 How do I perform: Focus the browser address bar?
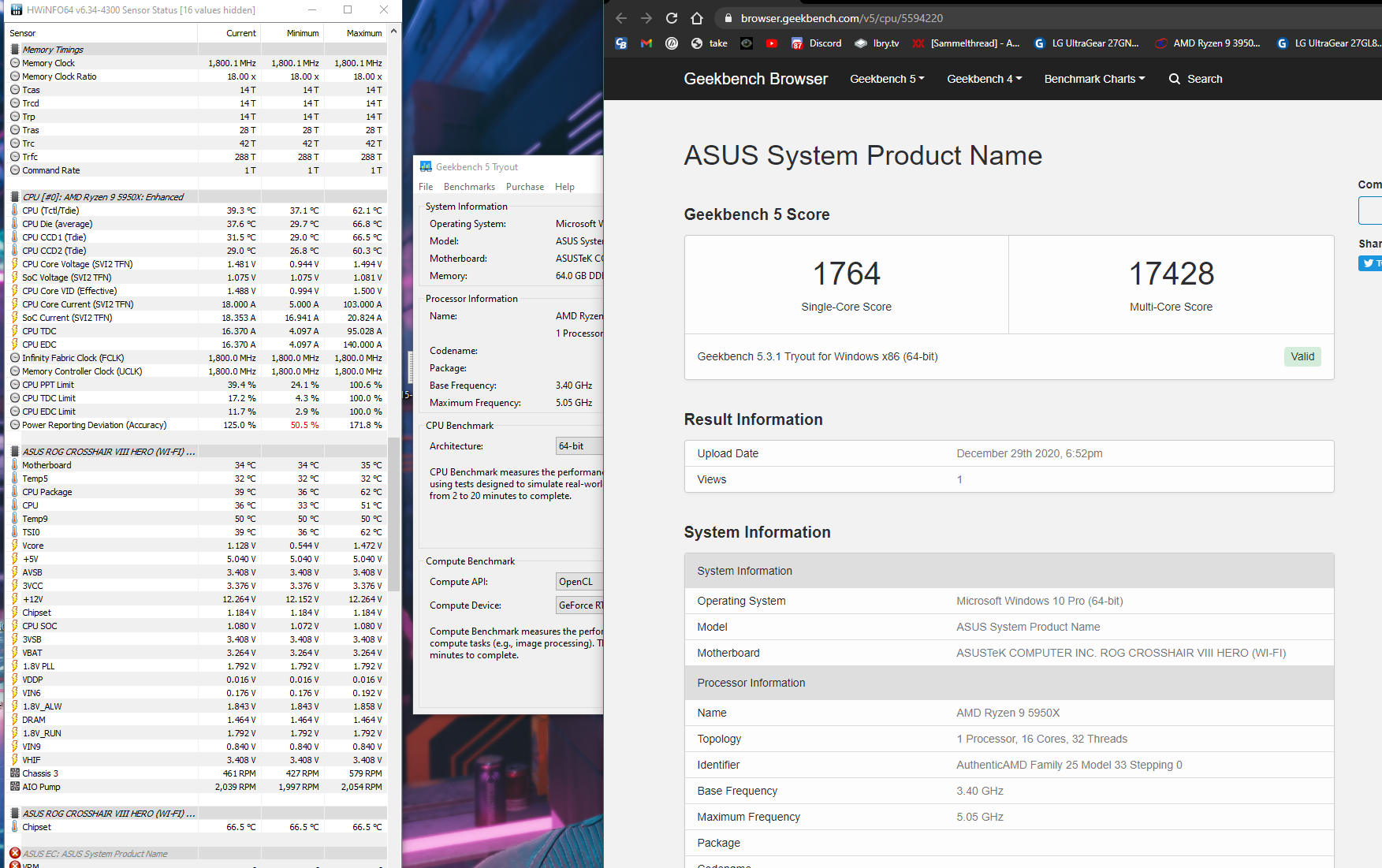(x=1049, y=18)
